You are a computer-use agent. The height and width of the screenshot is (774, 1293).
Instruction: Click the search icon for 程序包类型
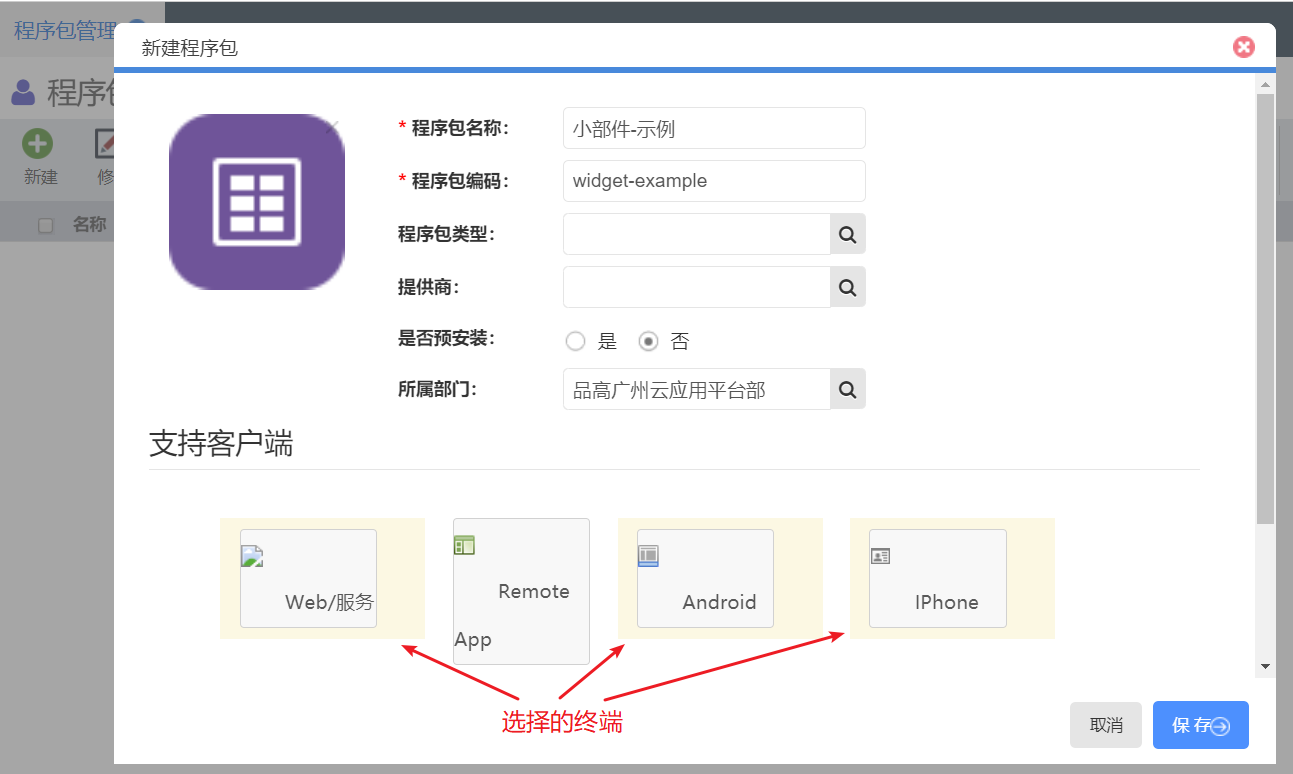[847, 234]
